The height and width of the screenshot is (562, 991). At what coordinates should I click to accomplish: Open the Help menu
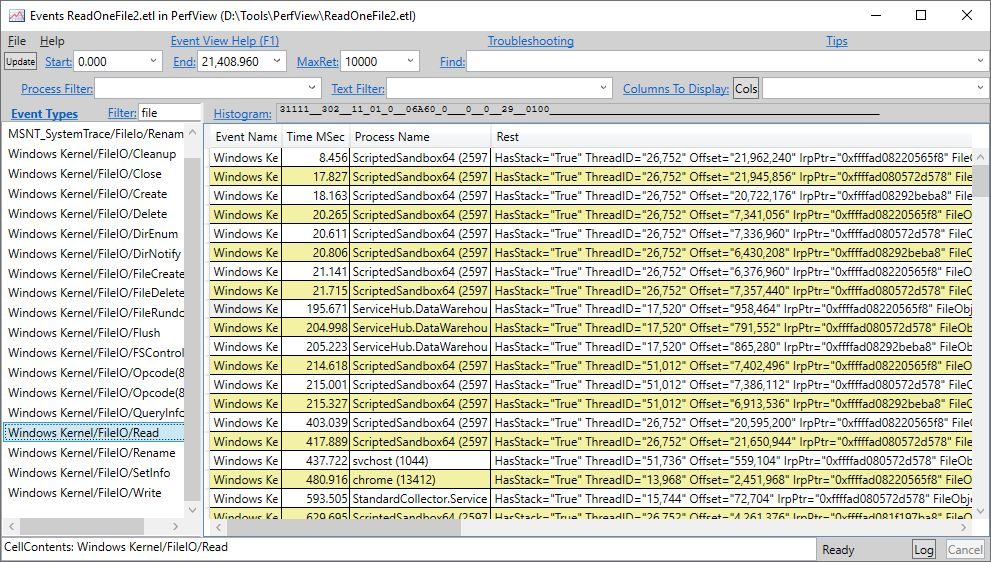tap(52, 40)
